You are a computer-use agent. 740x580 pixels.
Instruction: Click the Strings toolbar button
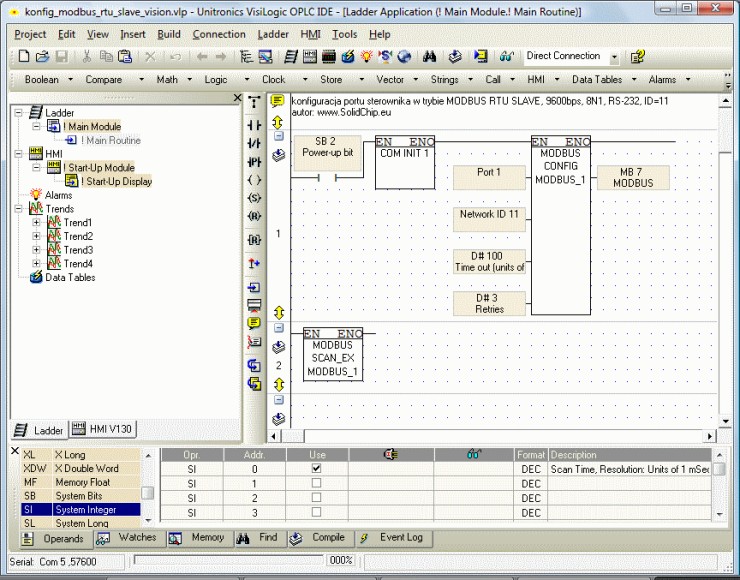(x=445, y=79)
